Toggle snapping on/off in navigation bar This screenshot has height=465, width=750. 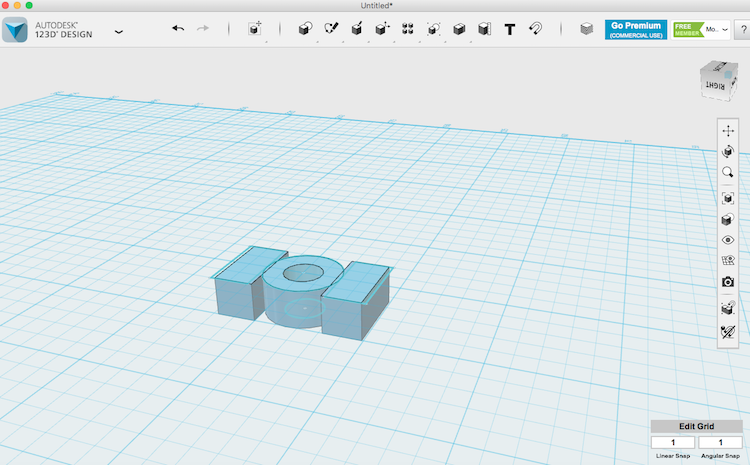click(728, 308)
